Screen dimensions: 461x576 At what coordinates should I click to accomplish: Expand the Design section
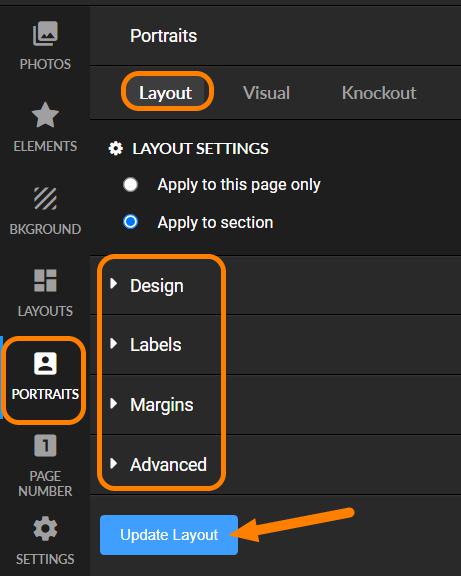coord(275,285)
